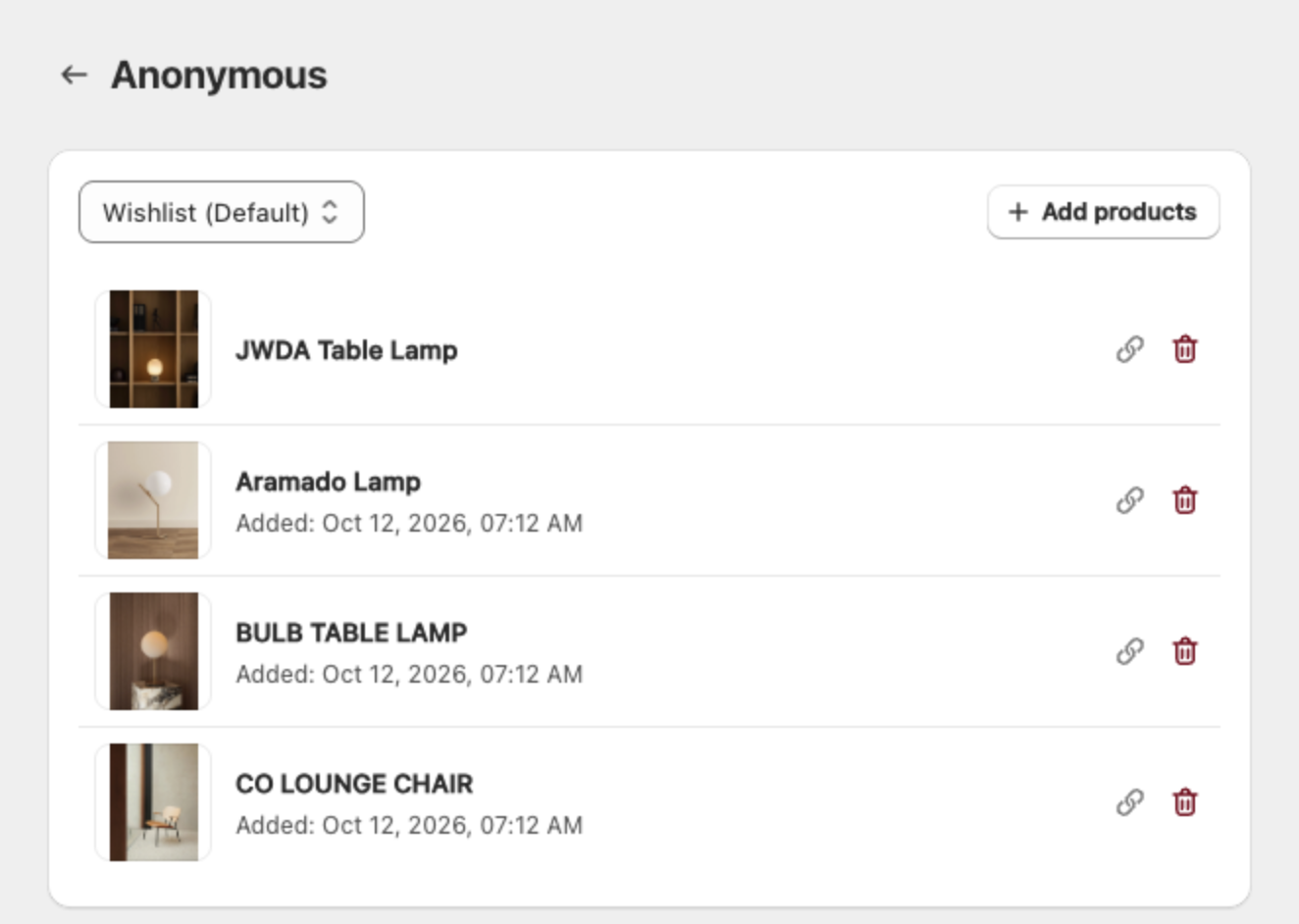This screenshot has width=1299, height=924.
Task: Click the BULB TABLE LAMP name
Action: click(x=351, y=633)
